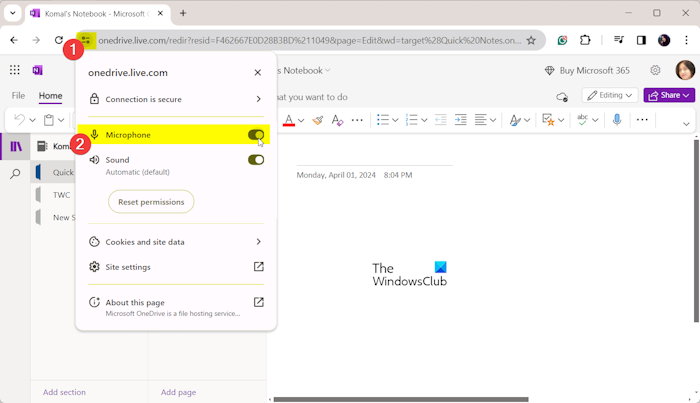Apply the red font color button

coord(289,120)
